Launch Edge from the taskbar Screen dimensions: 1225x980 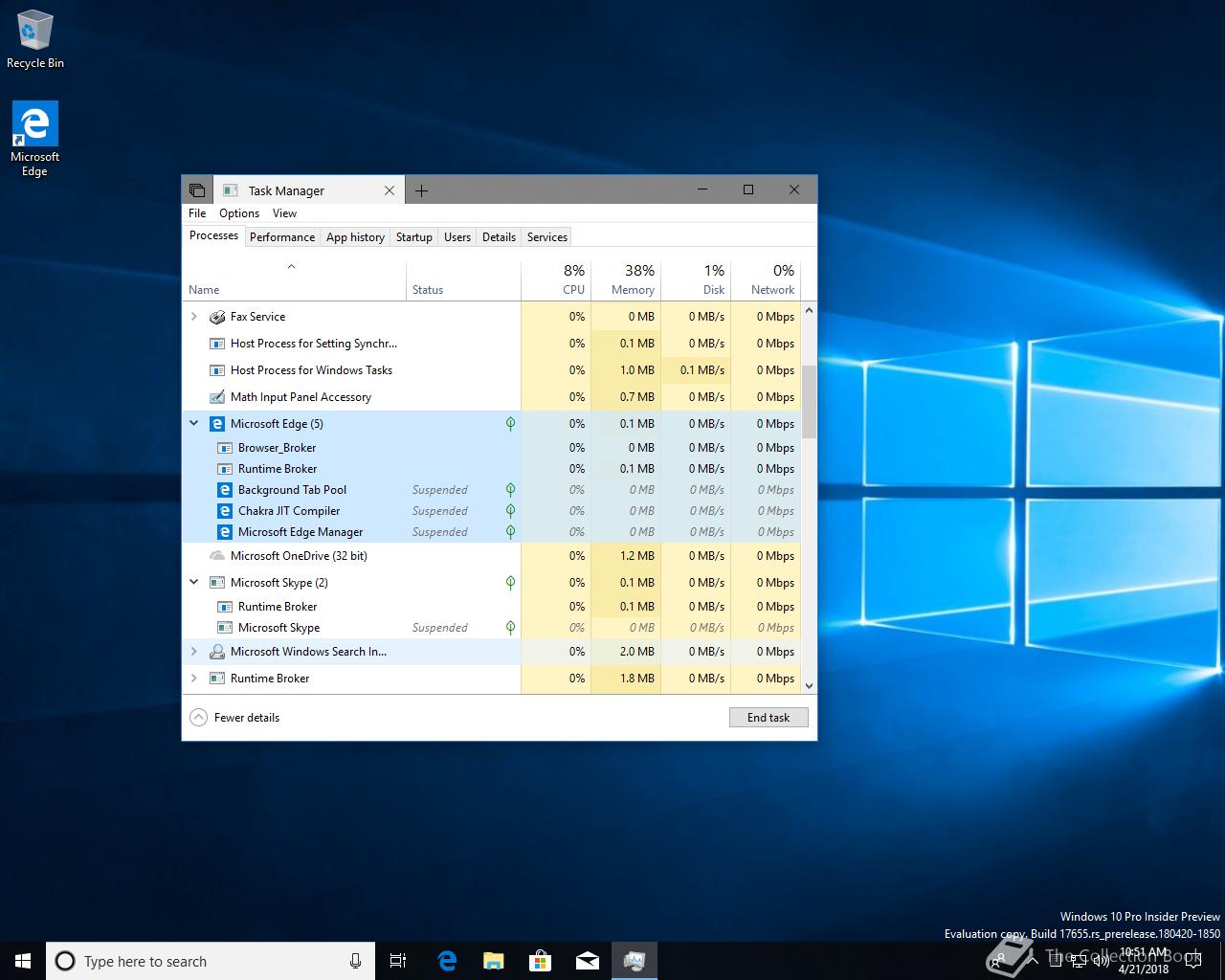click(x=447, y=961)
